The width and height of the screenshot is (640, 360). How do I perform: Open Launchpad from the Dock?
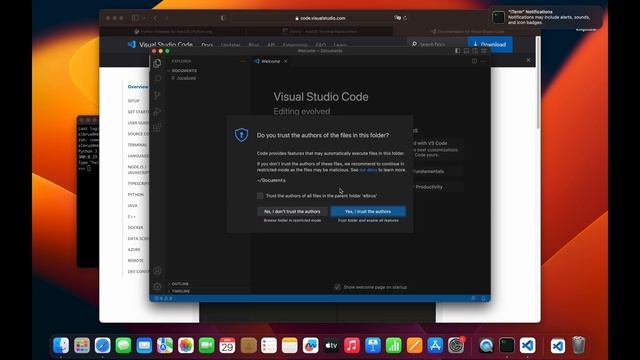pos(82,345)
